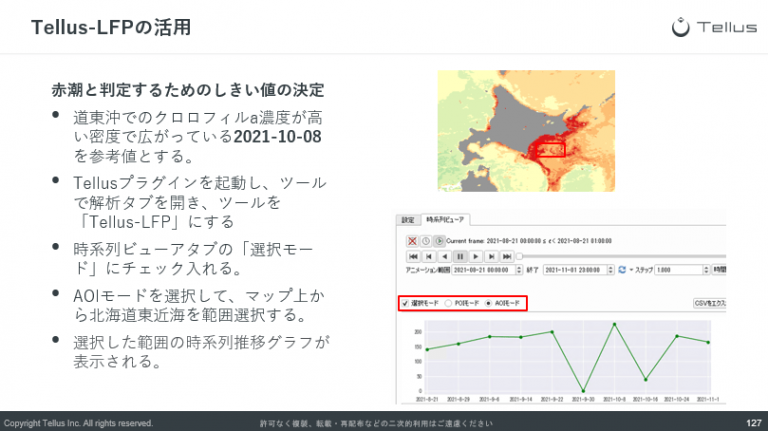Open the dropdown arrow next to refresh icon
The height and width of the screenshot is (431, 768).
(631, 270)
